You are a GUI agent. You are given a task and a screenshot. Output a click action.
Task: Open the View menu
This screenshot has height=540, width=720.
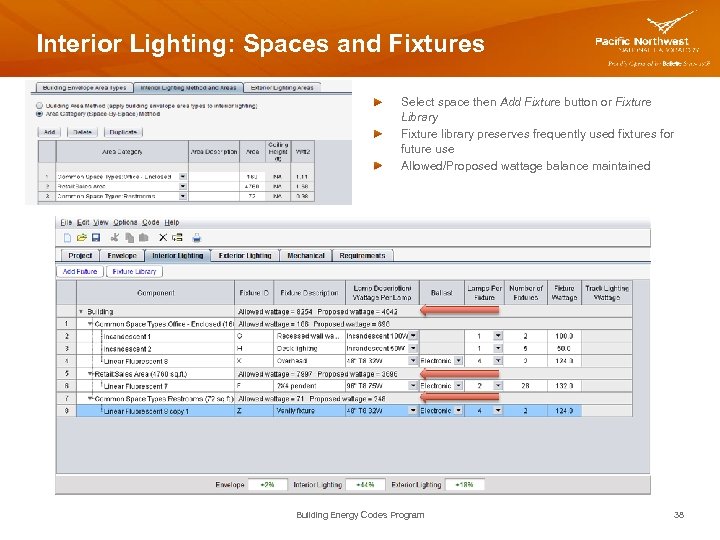101,222
